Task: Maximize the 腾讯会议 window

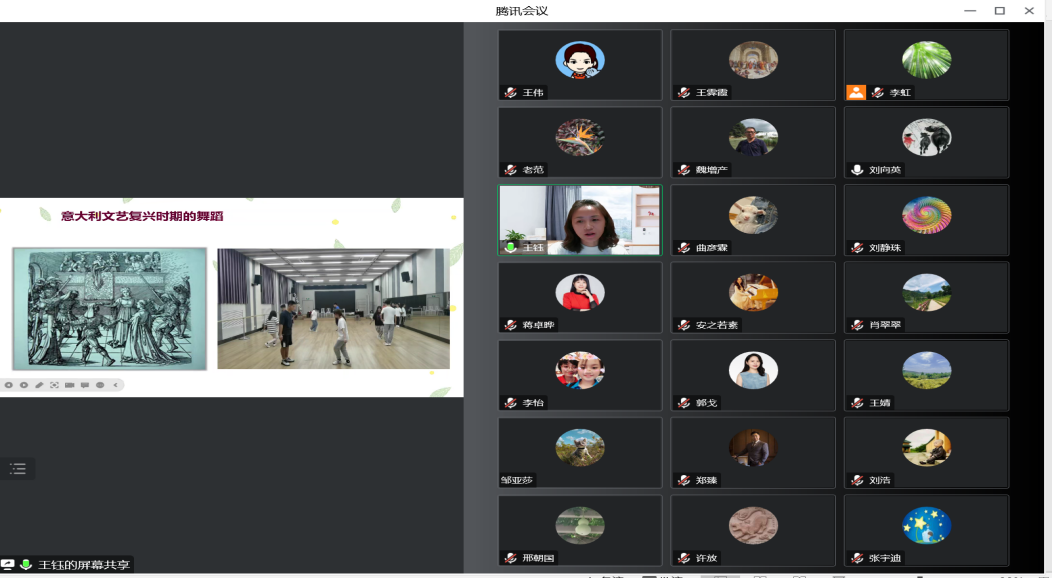Action: (999, 11)
